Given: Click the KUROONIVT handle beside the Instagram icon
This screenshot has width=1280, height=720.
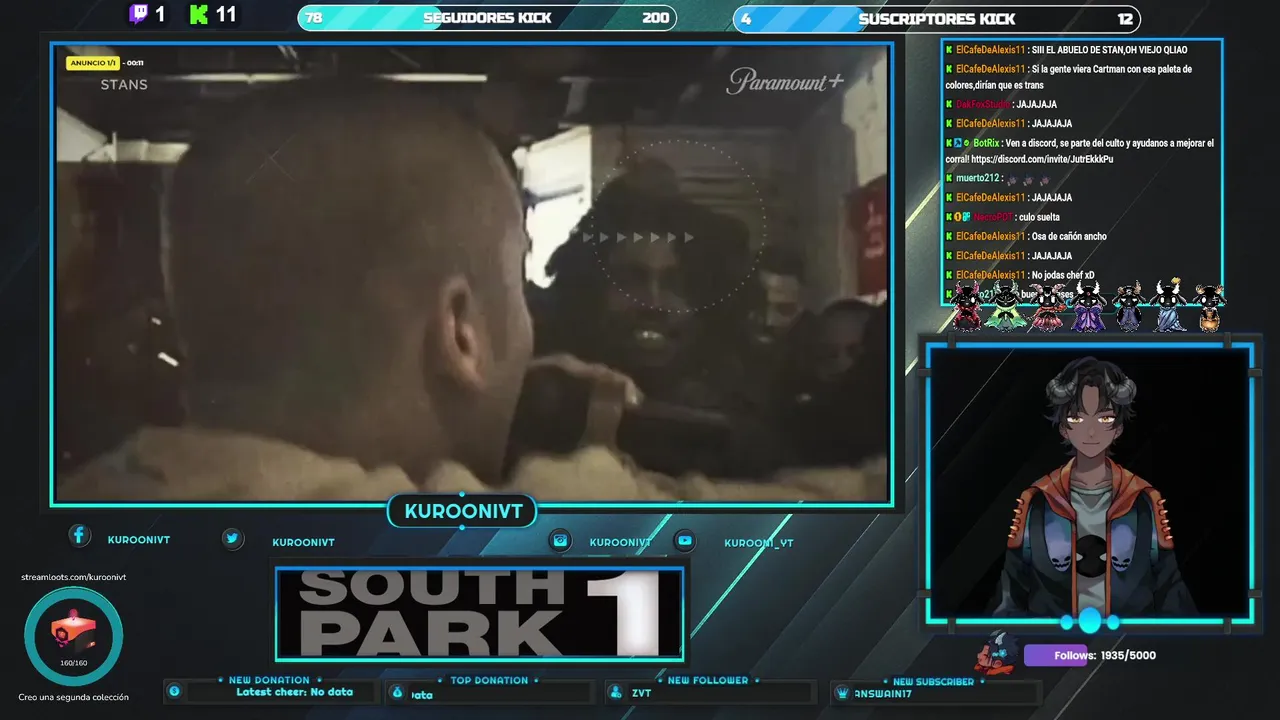Looking at the screenshot, I should [620, 543].
